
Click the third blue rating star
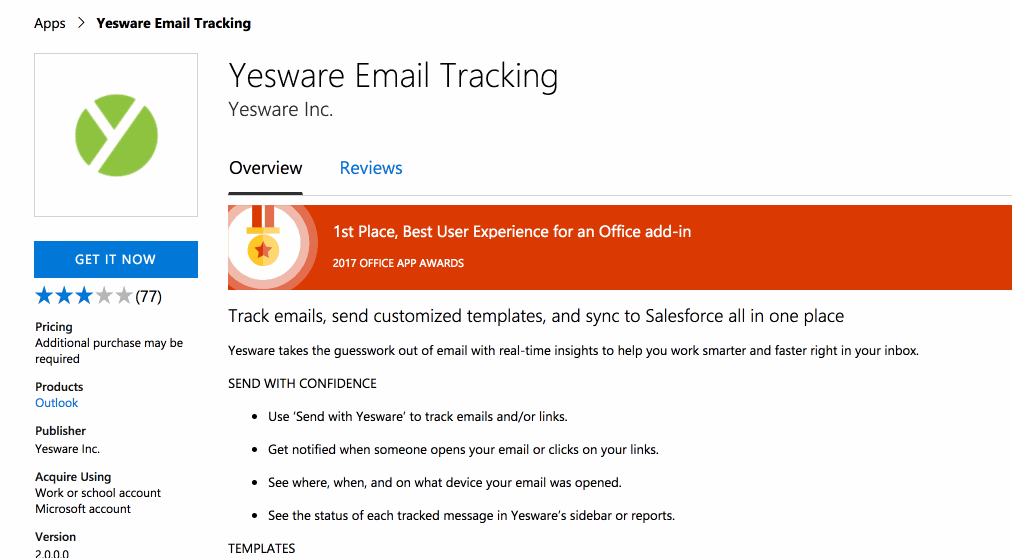click(x=84, y=296)
